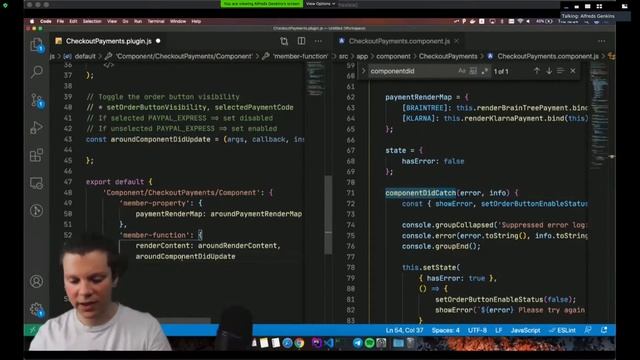Switch to the CheckoutPayments.component.js tab
This screenshot has width=640, height=360.
click(399, 41)
